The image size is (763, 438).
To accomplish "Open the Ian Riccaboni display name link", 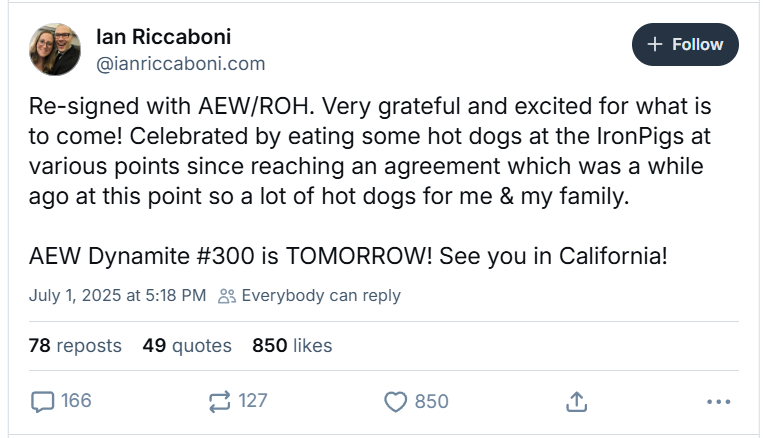I will (x=163, y=37).
